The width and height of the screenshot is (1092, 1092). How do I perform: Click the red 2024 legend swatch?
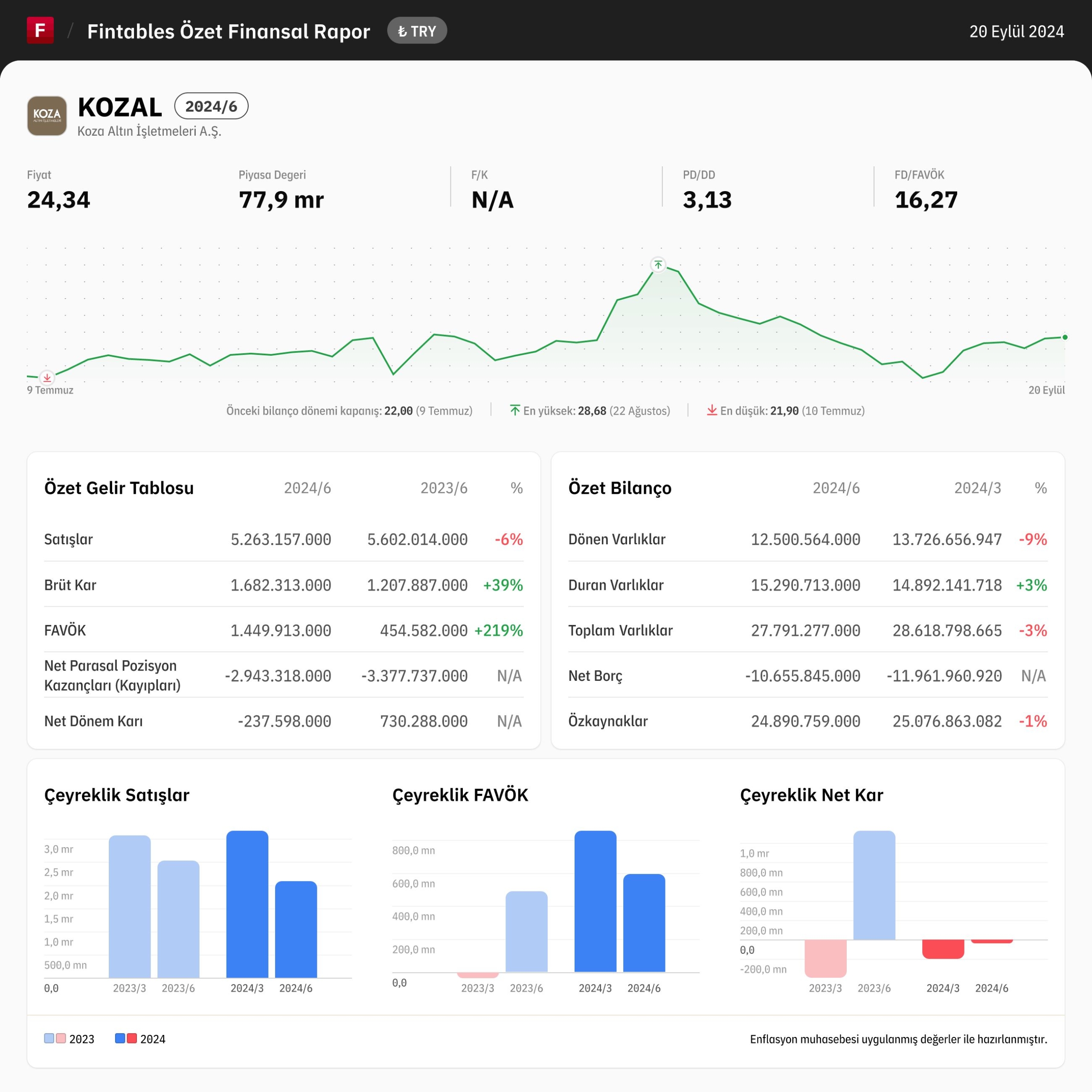132,1038
